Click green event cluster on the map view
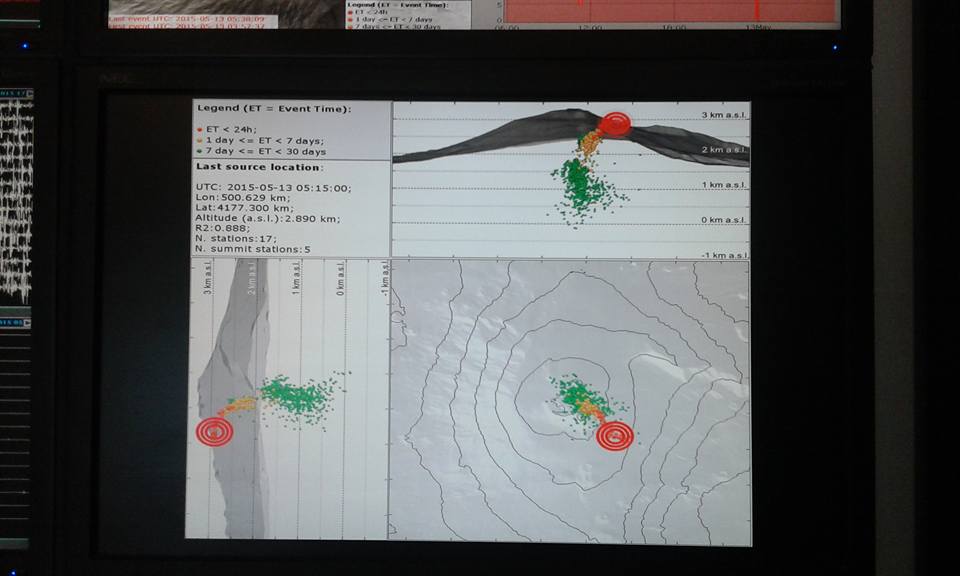The height and width of the screenshot is (576, 960). point(578,395)
